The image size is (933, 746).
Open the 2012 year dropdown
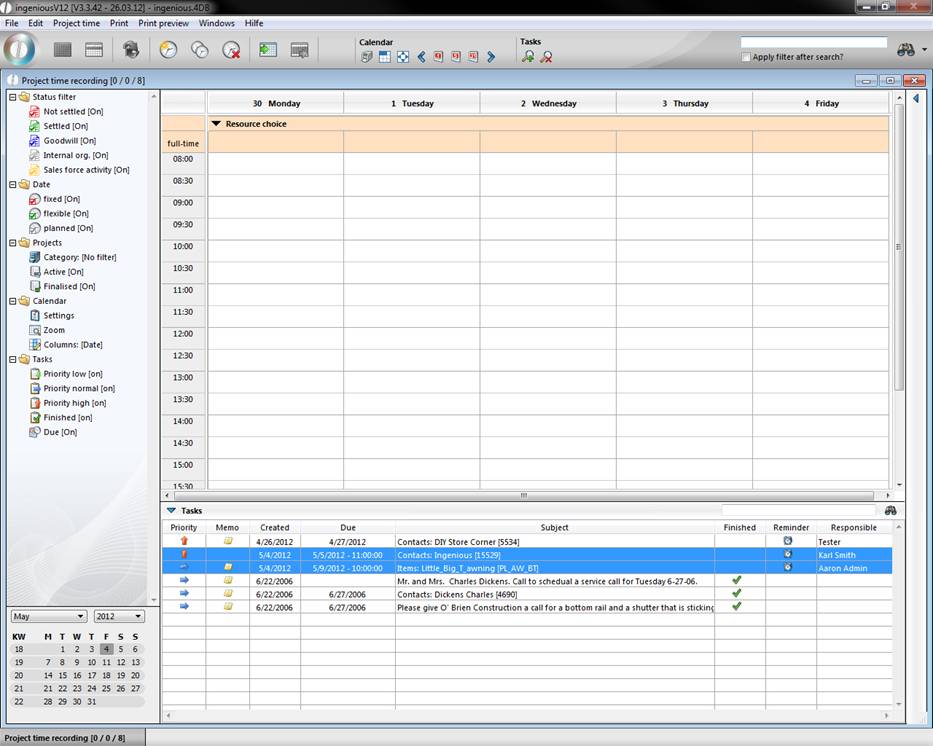[x=119, y=616]
